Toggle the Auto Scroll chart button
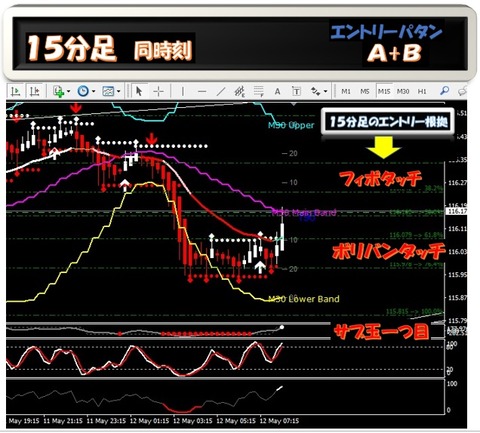The height and width of the screenshot is (433, 480). 15,91
